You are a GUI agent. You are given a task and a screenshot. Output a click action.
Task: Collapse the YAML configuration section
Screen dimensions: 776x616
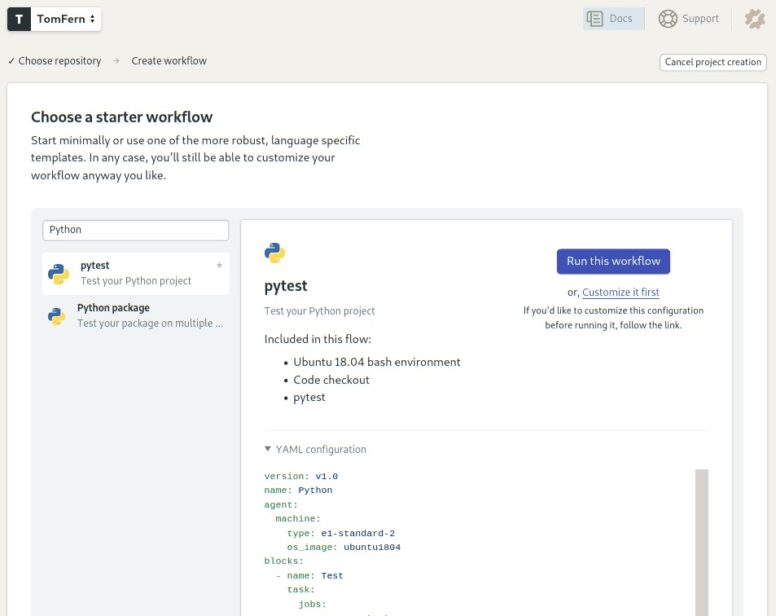315,449
